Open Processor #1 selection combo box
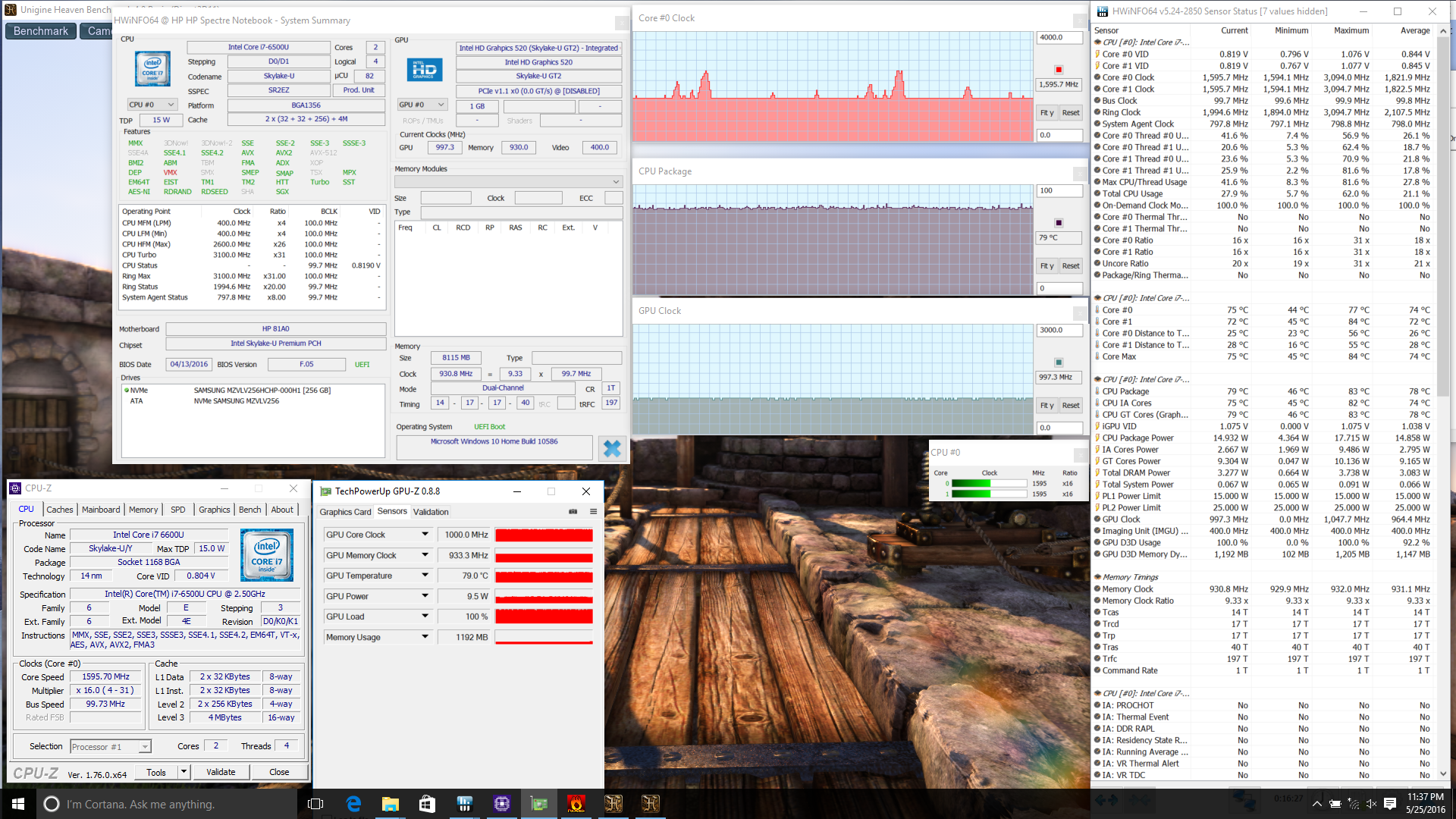This screenshot has height=819, width=1456. pos(111,747)
